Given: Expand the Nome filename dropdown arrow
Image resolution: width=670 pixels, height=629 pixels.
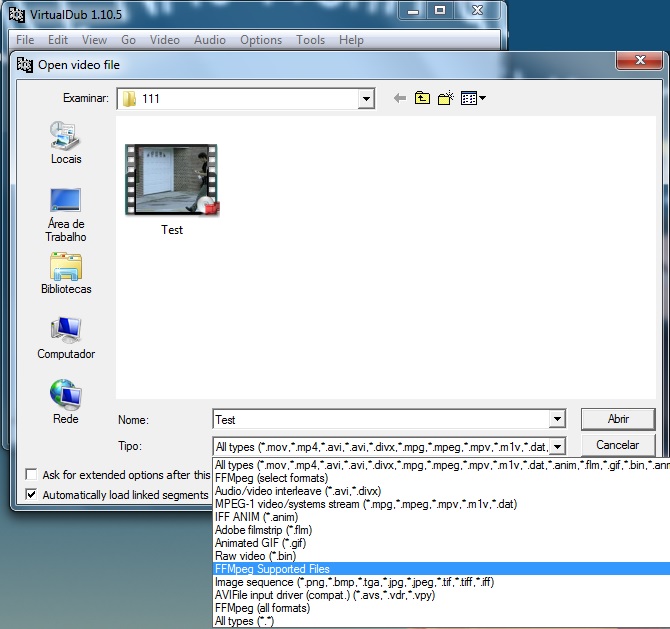Looking at the screenshot, I should click(x=557, y=419).
